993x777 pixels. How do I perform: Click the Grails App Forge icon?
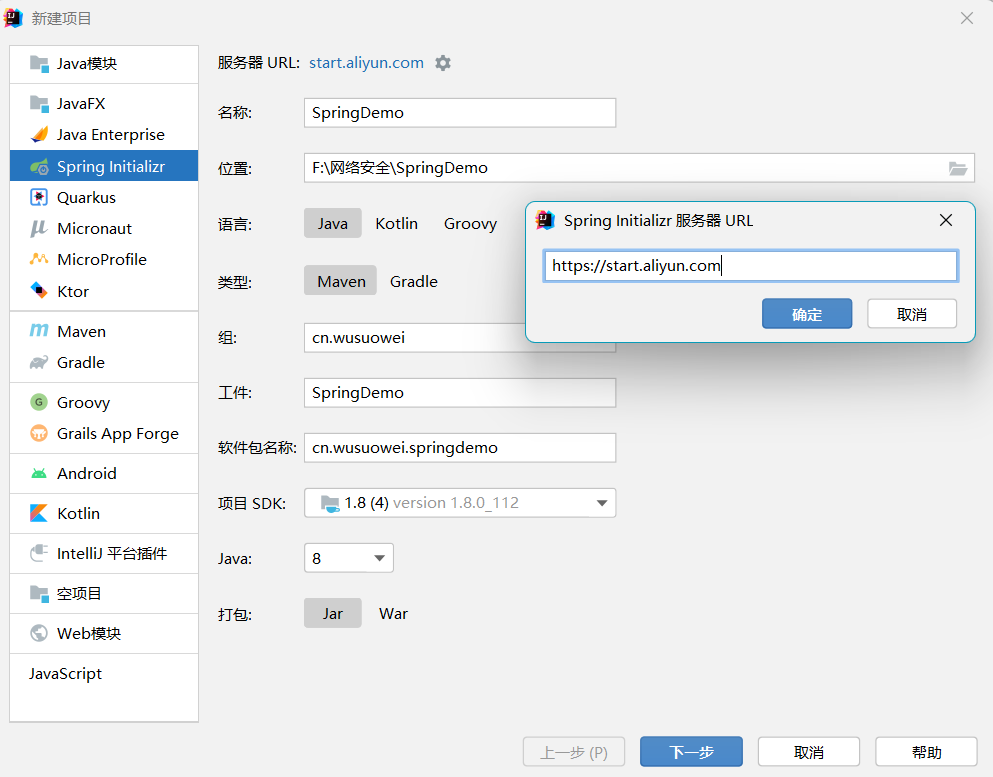39,433
